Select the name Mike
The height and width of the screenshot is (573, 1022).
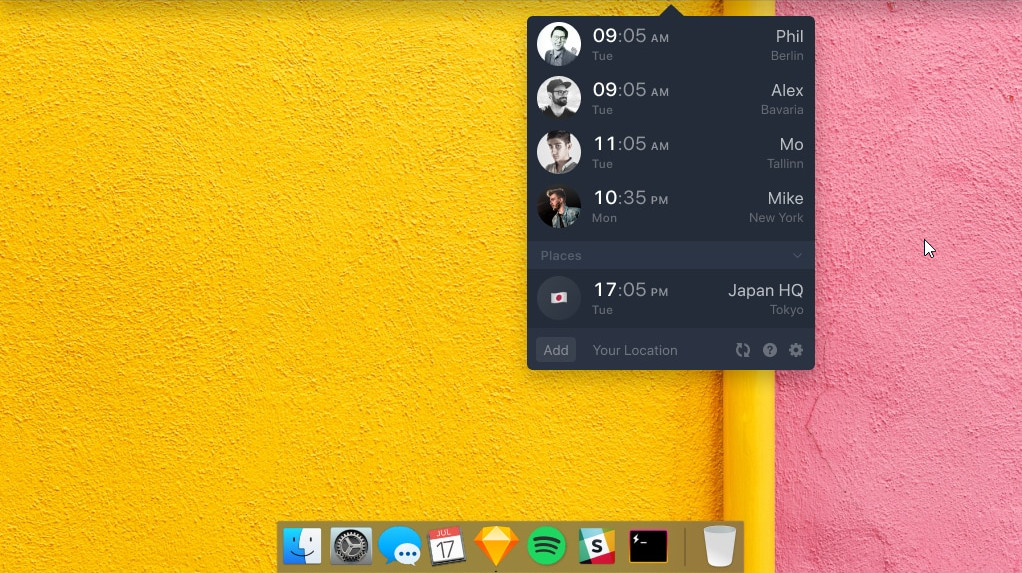[785, 198]
